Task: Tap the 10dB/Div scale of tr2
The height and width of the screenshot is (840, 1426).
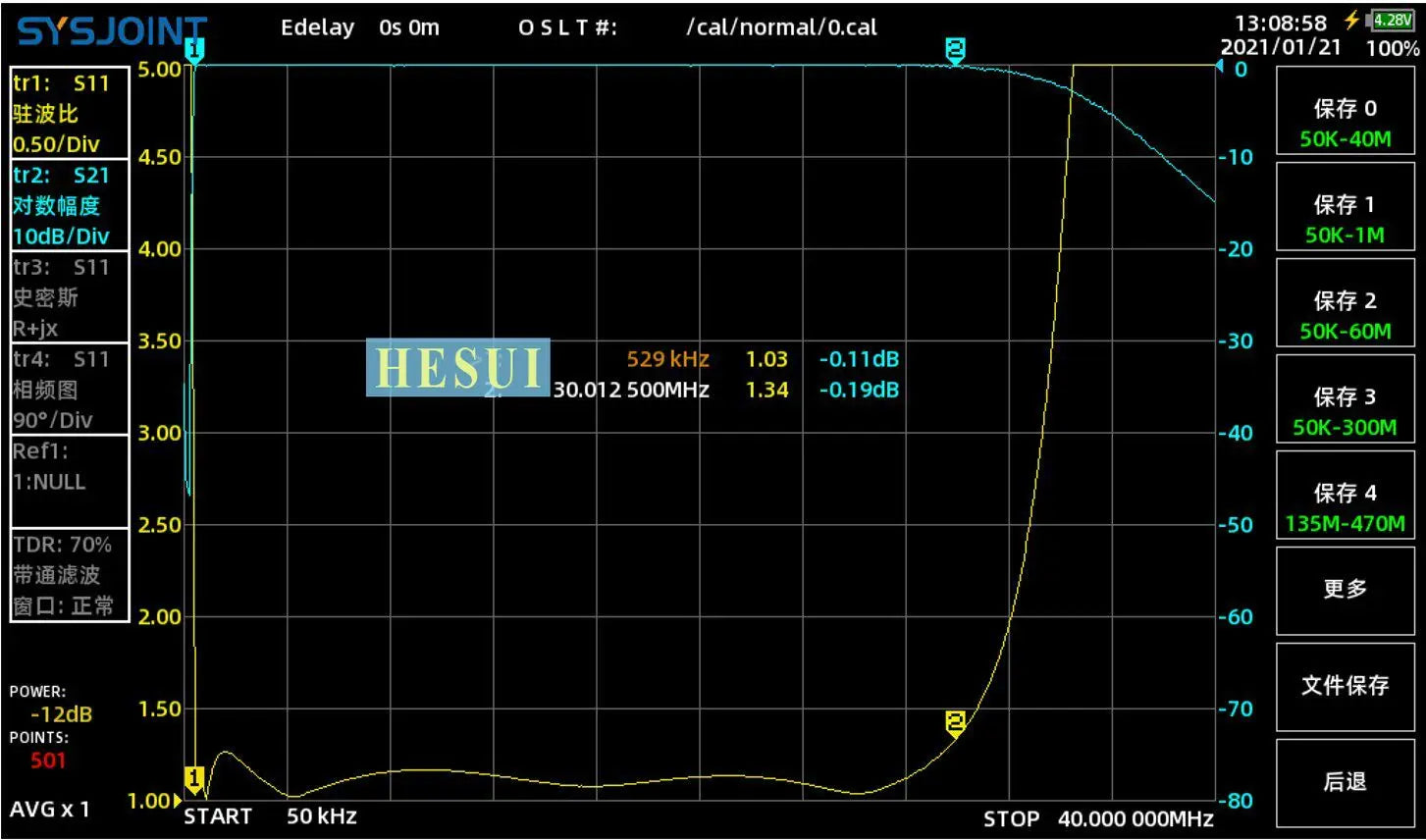Action: tap(61, 236)
